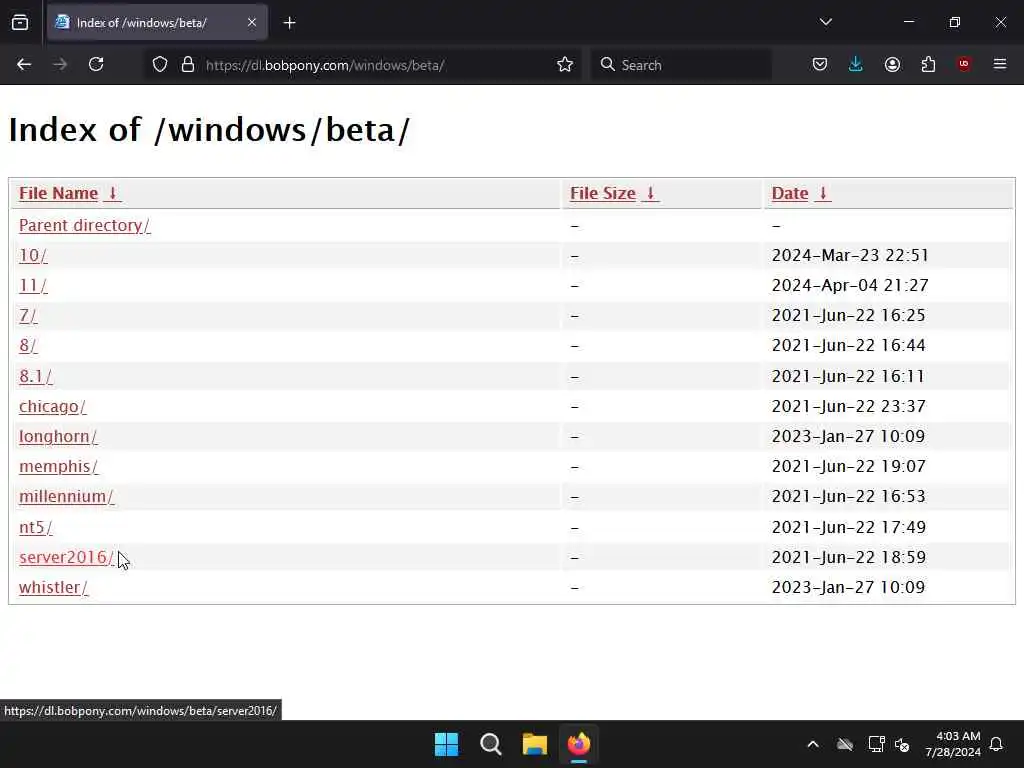Open the millennium/ folder link
The image size is (1024, 768).
tap(67, 496)
